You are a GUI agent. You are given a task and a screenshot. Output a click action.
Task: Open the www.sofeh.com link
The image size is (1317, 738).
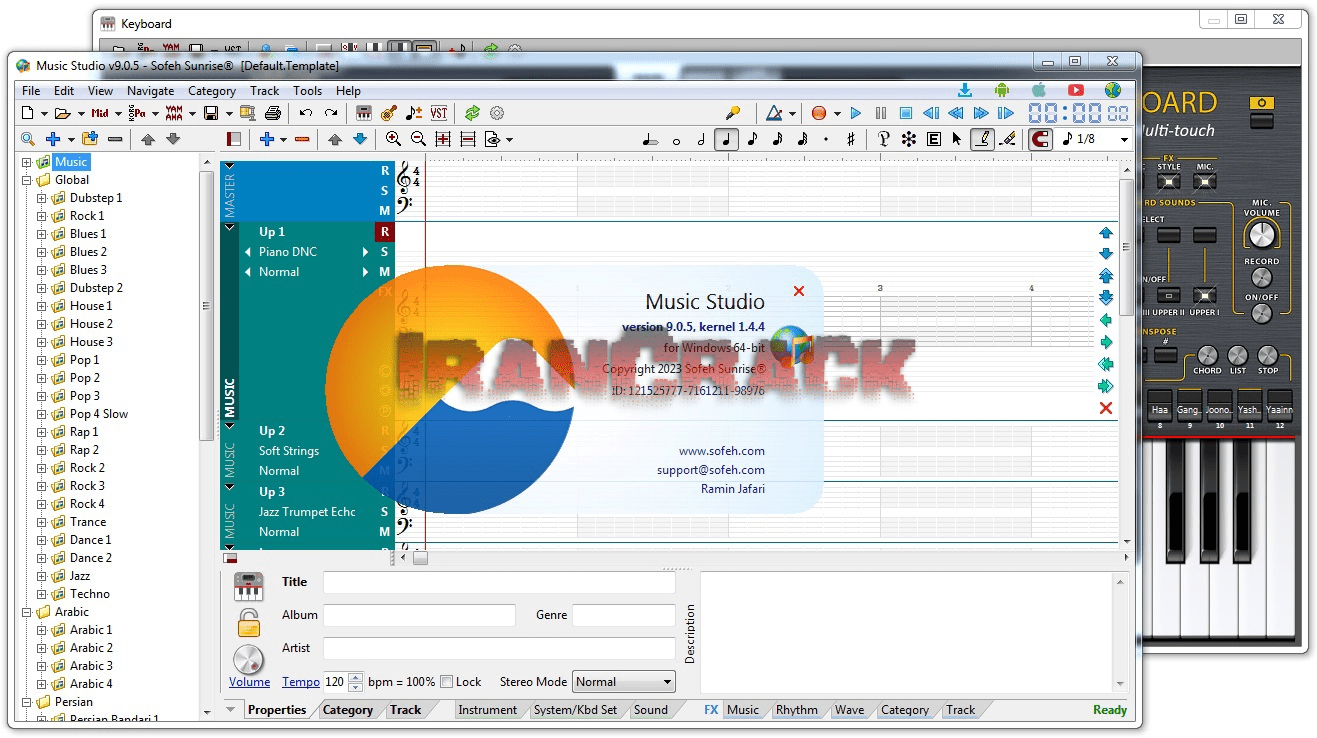coord(721,451)
